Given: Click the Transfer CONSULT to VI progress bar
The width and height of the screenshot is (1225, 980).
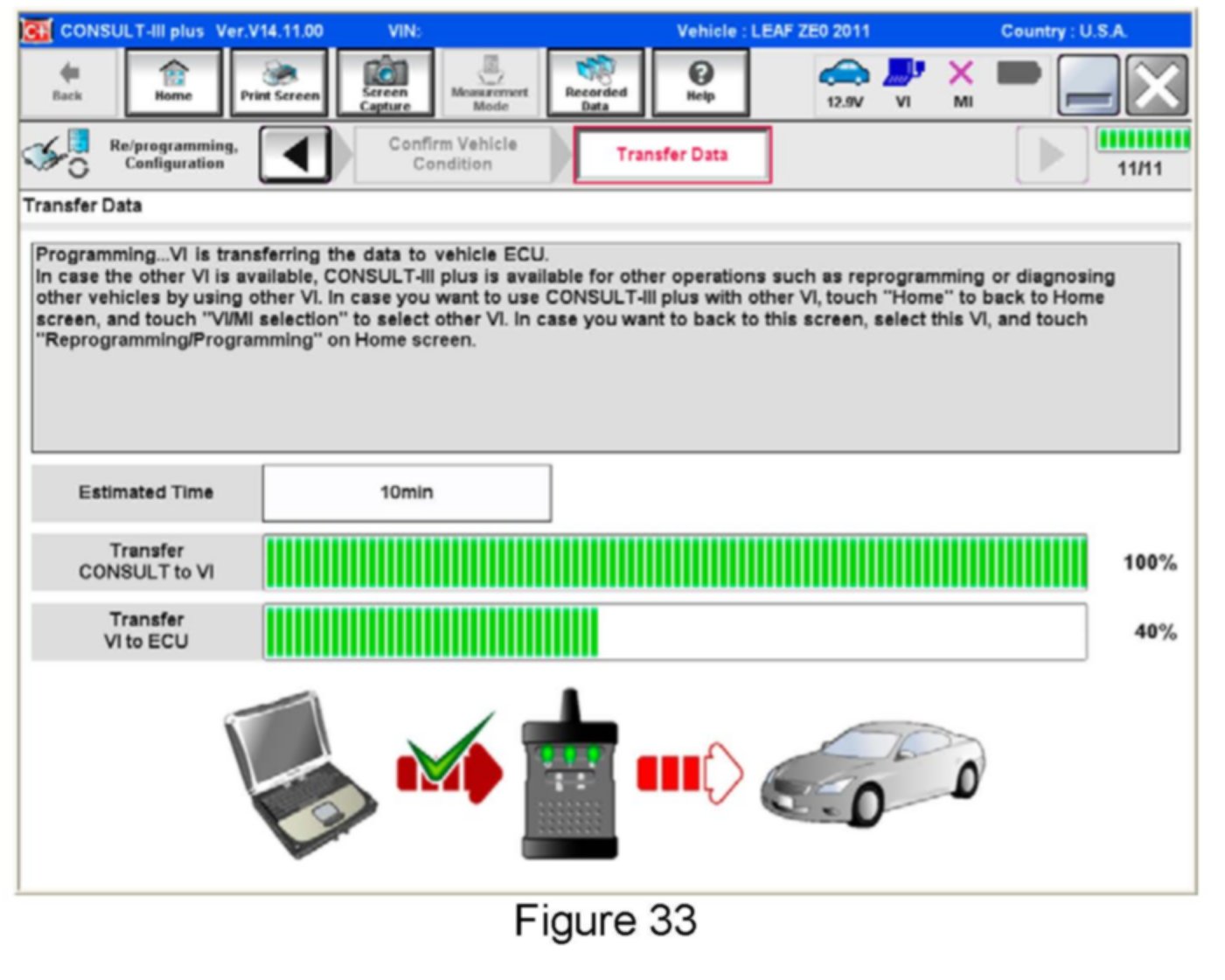Looking at the screenshot, I should coord(674,563).
